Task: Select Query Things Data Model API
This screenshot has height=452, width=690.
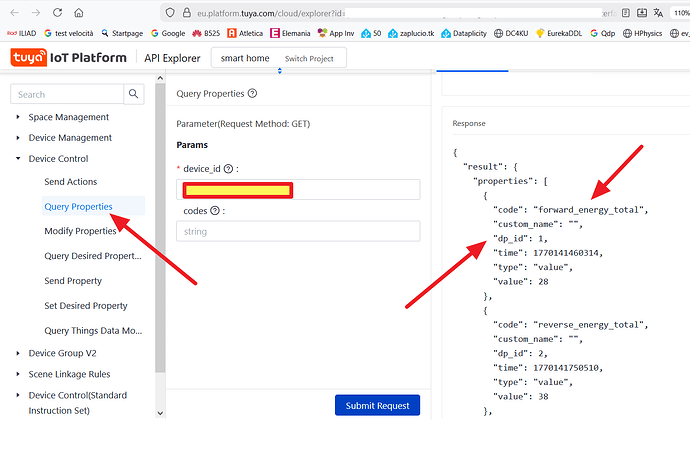Action: coord(93,331)
